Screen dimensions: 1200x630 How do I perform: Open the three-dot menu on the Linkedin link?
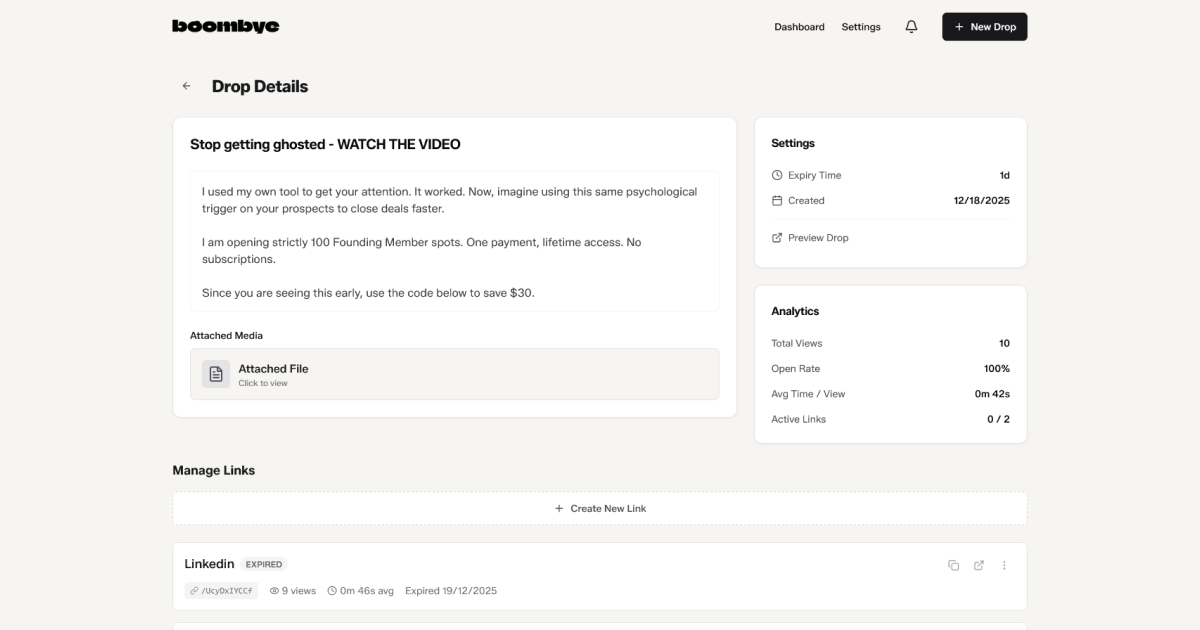pyautogui.click(x=1004, y=565)
